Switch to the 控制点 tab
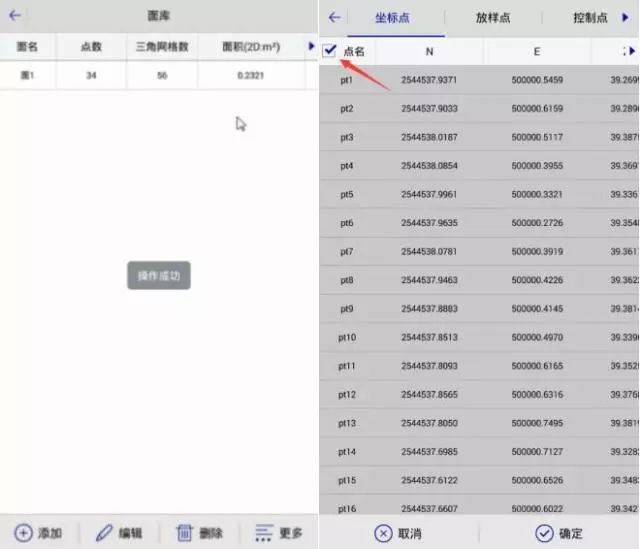Screen dimensions: 640x549 590,18
